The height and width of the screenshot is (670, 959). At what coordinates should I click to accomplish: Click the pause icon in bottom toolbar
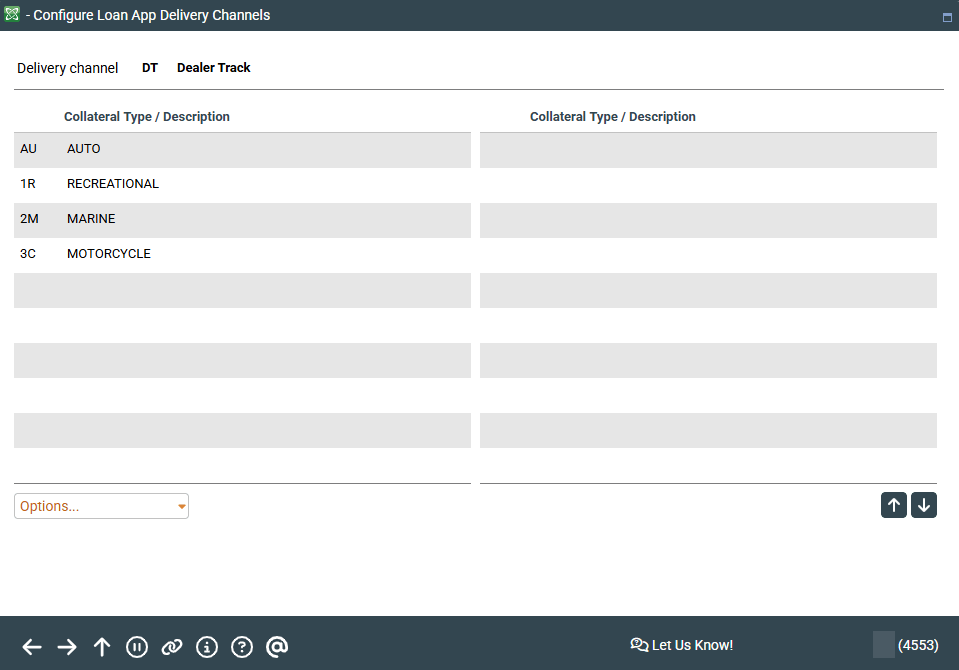(137, 647)
